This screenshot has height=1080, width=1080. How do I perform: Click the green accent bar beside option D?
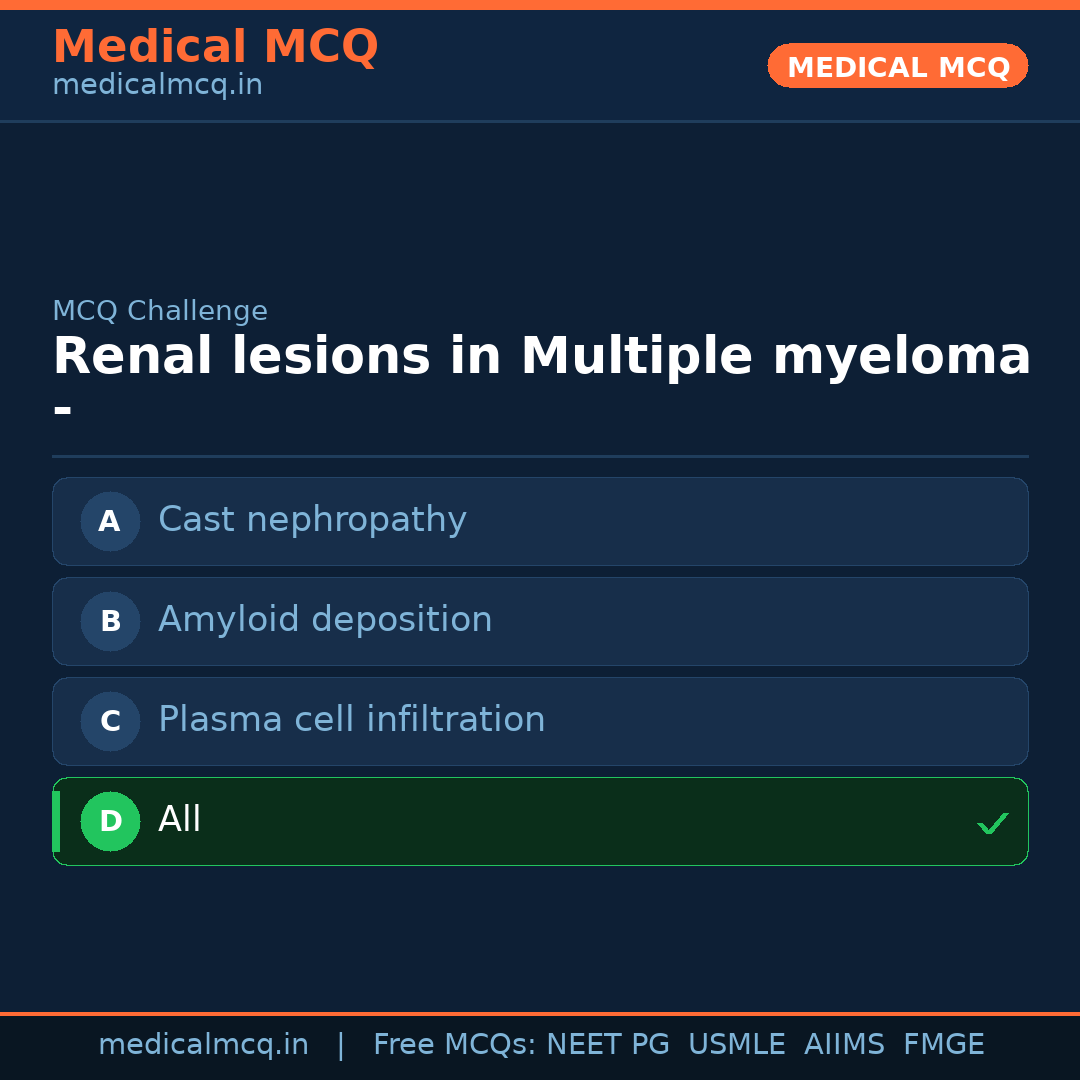click(55, 821)
